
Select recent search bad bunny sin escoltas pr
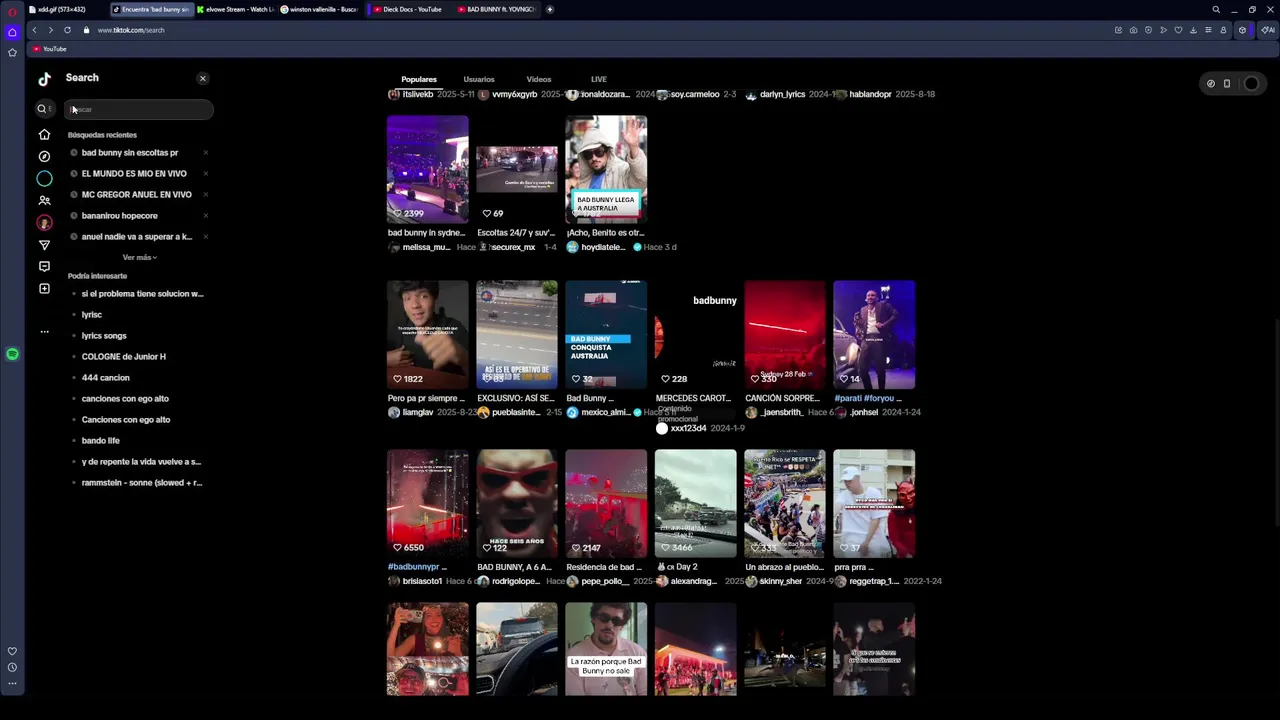(130, 153)
